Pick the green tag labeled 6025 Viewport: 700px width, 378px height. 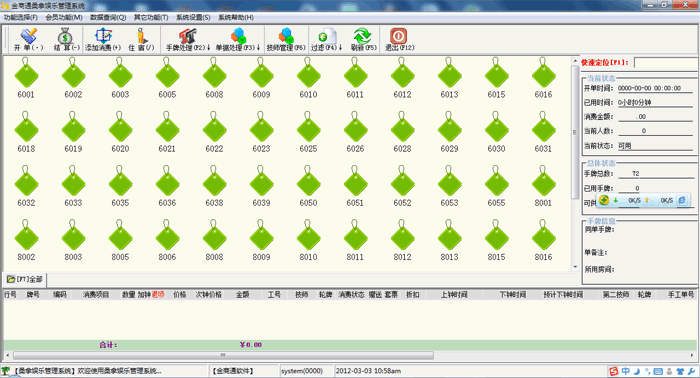308,132
